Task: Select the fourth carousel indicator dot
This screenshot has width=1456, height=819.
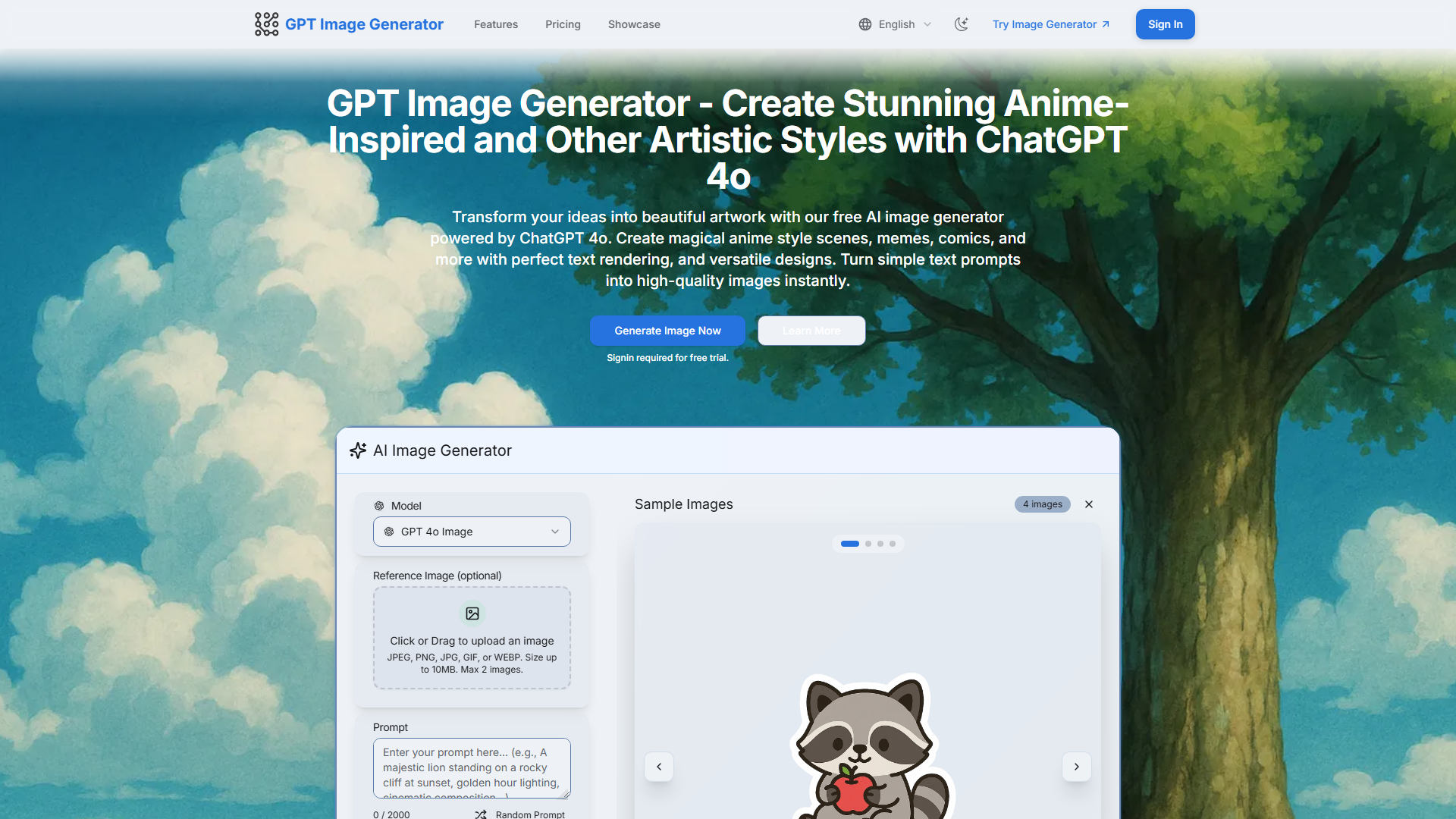Action: [893, 544]
